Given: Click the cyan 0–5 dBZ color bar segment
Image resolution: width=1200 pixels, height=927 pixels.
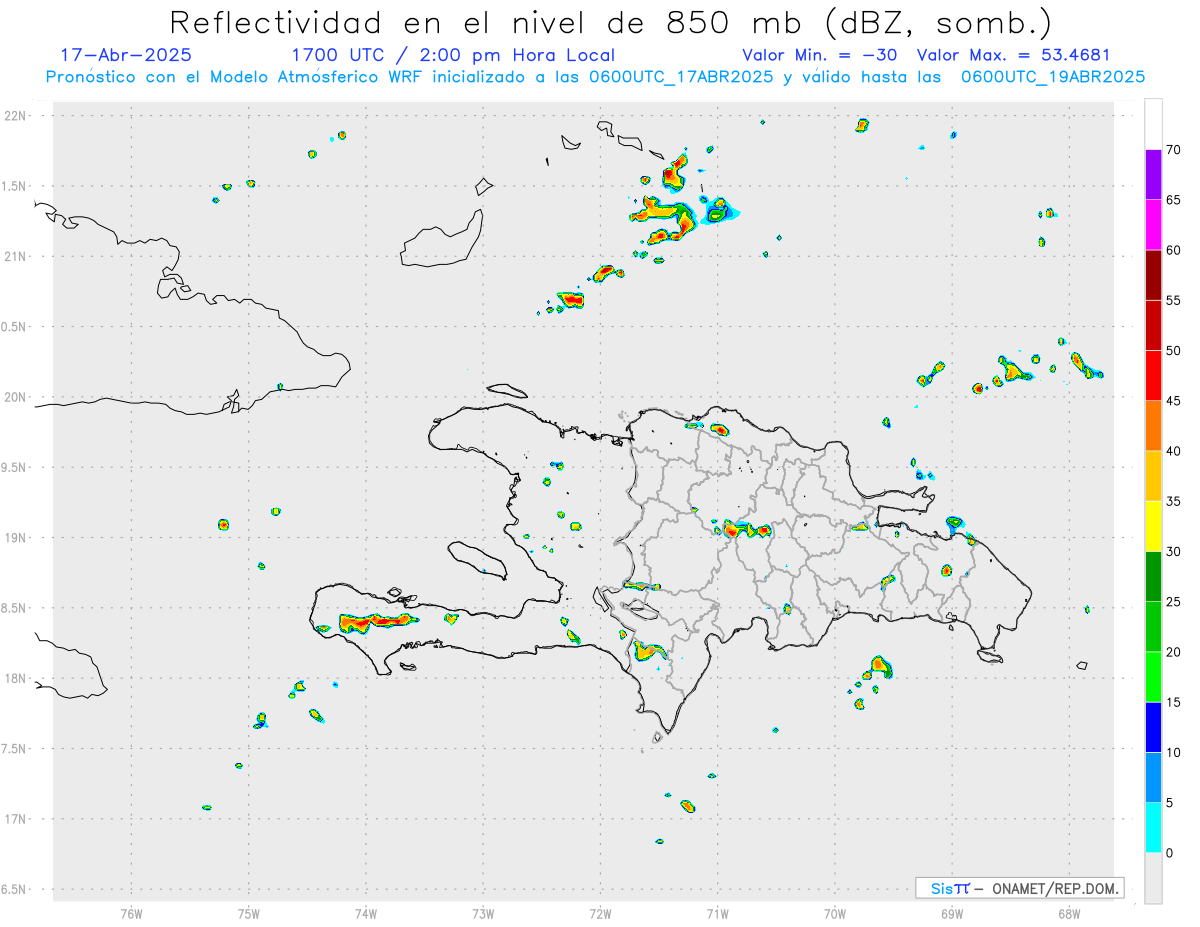Looking at the screenshot, I should (x=1153, y=827).
